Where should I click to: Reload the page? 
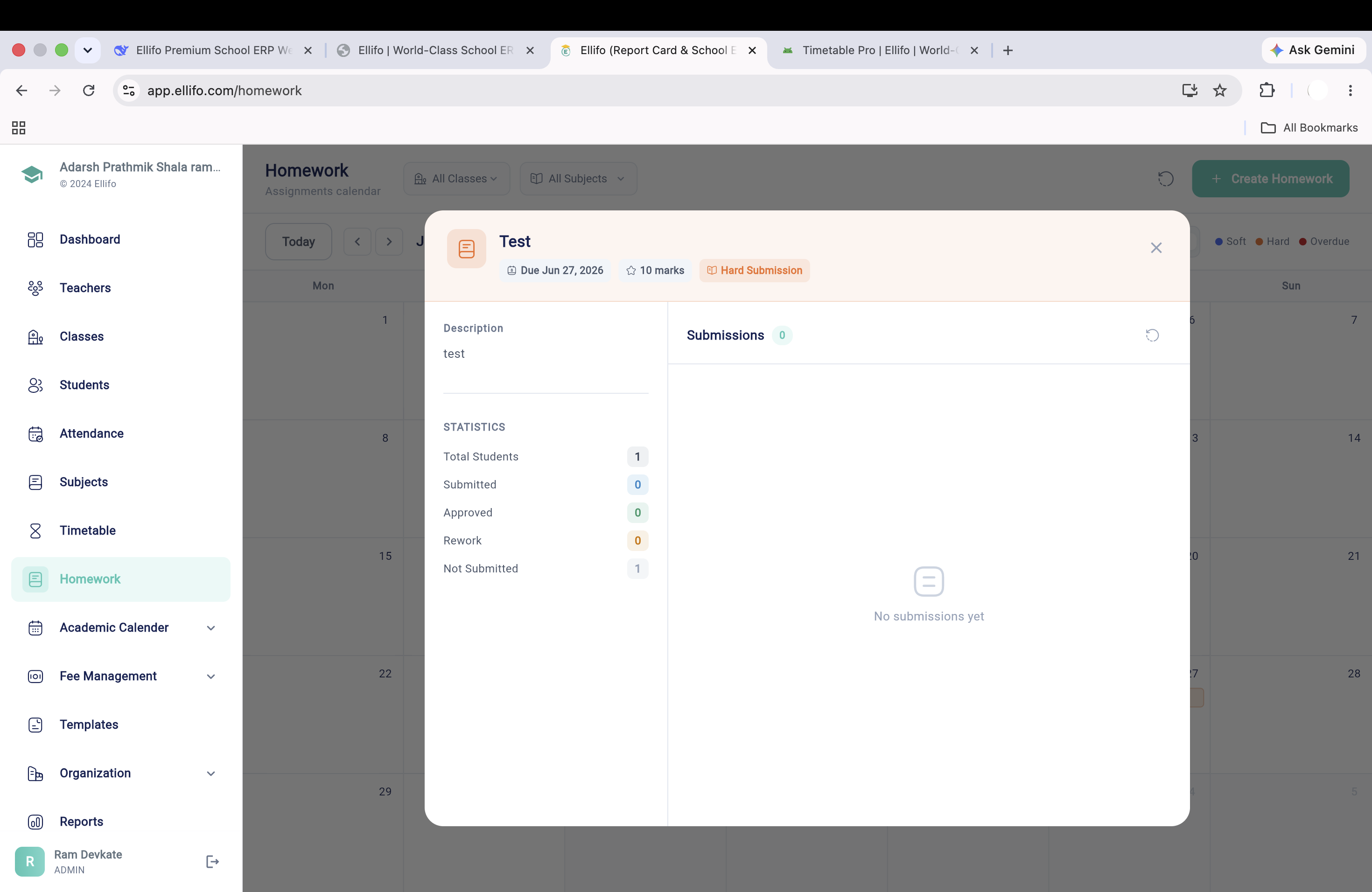coord(88,91)
